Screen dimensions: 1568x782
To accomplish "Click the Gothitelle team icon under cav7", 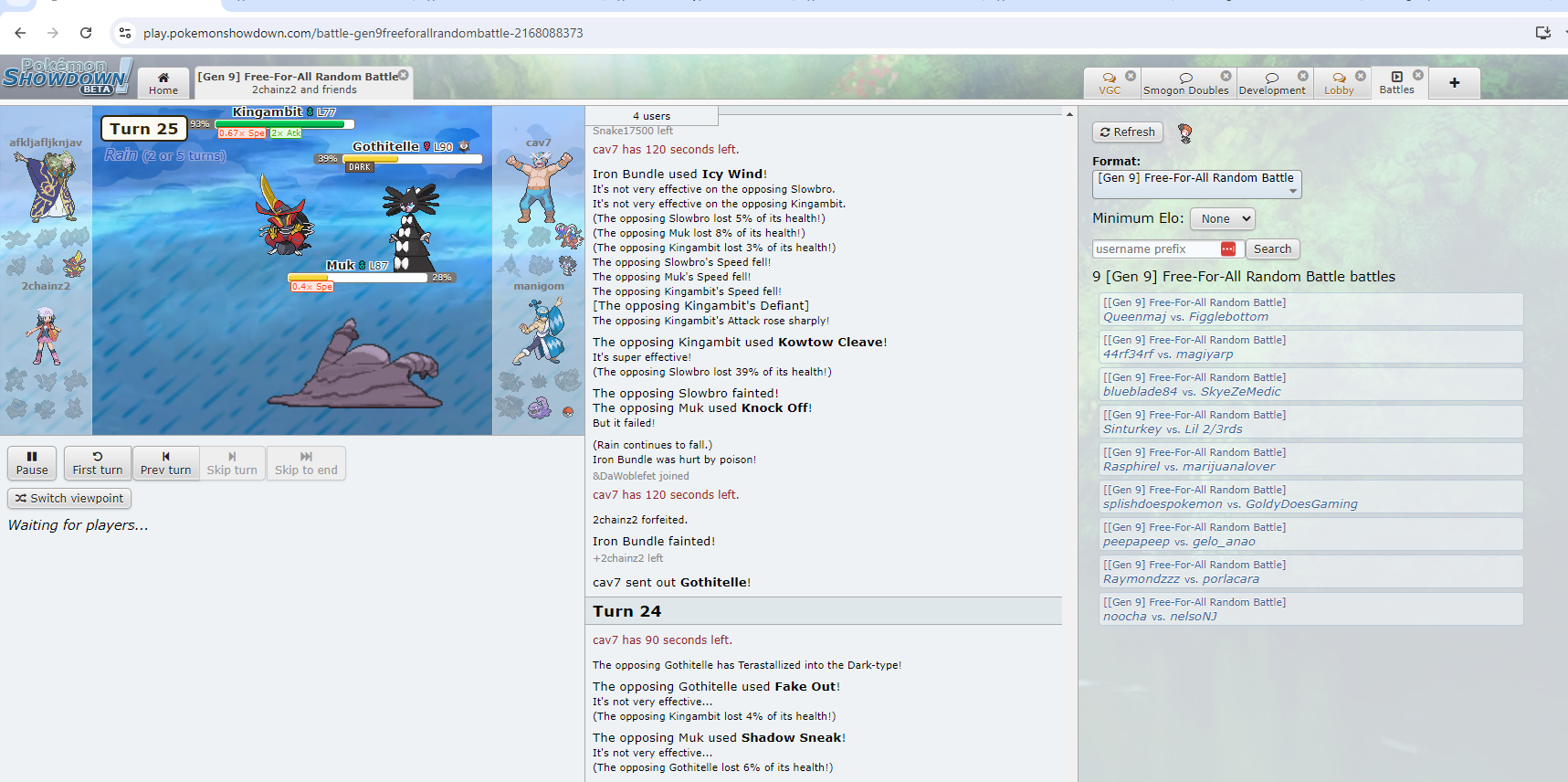I will click(568, 266).
